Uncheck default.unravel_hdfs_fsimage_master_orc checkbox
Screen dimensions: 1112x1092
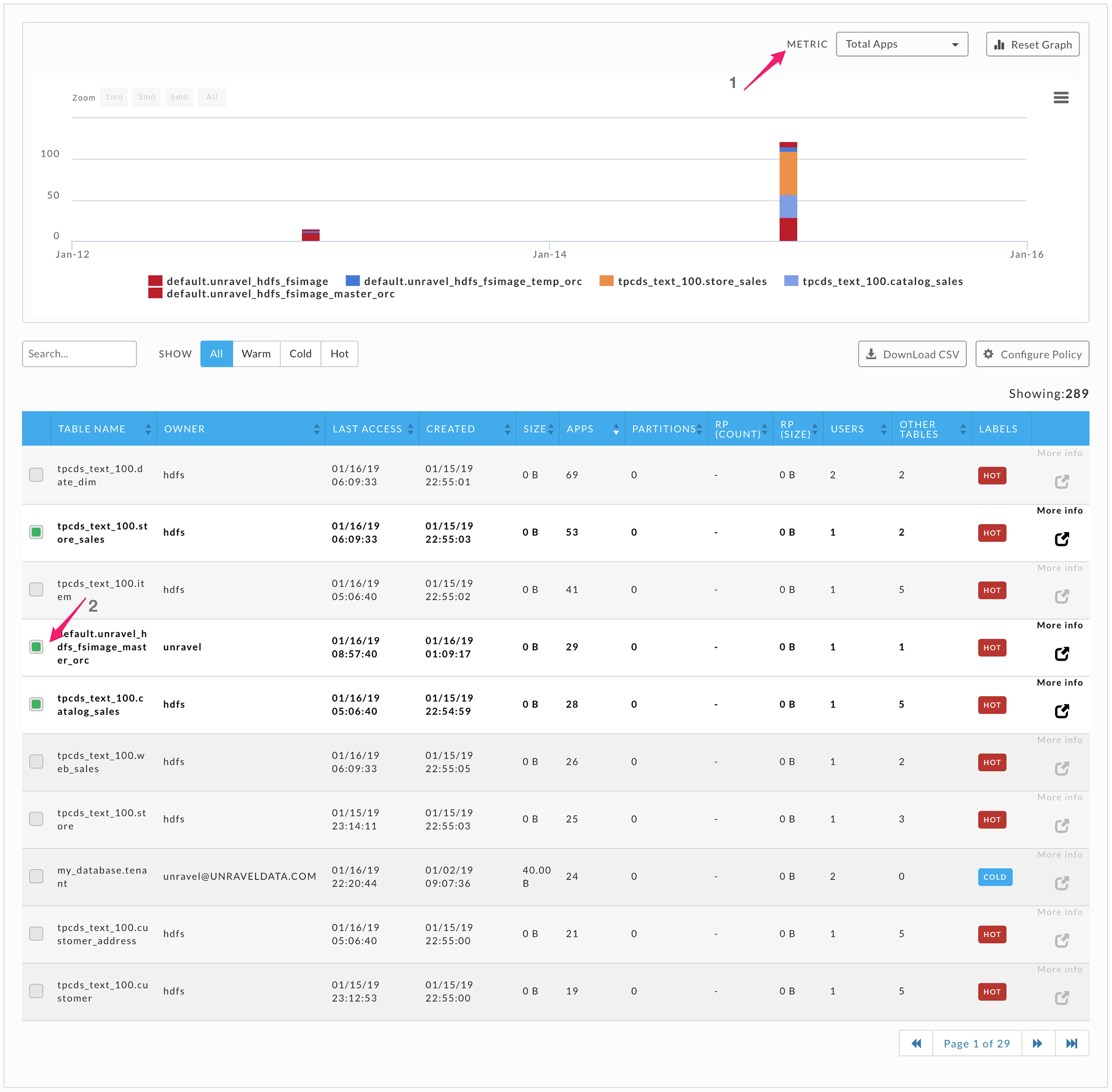36,647
